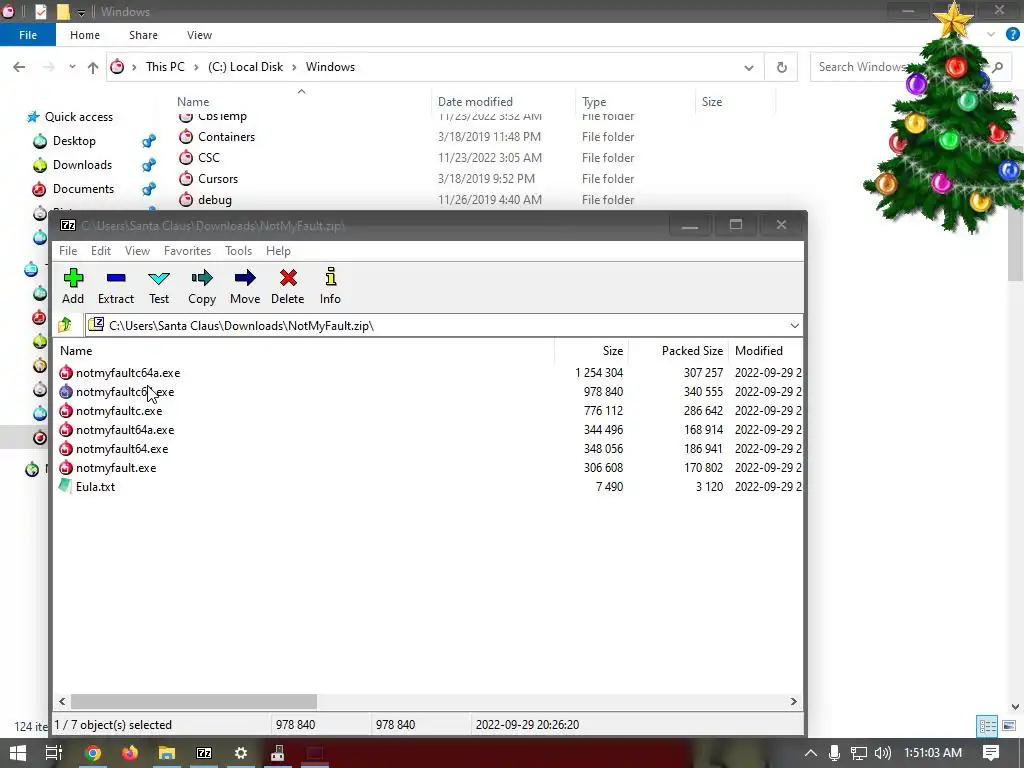Open recent locations dropdown in Explorer

(72, 67)
